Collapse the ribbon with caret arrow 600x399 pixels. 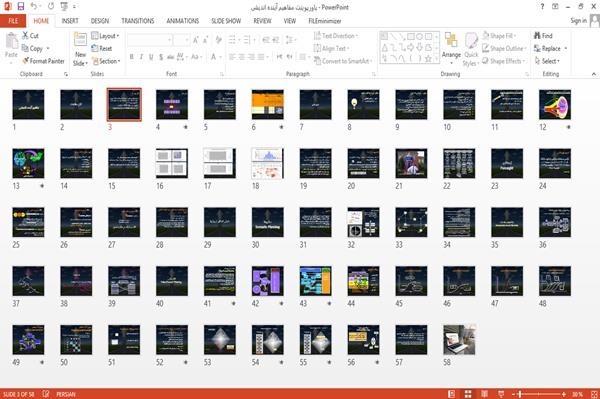[593, 74]
